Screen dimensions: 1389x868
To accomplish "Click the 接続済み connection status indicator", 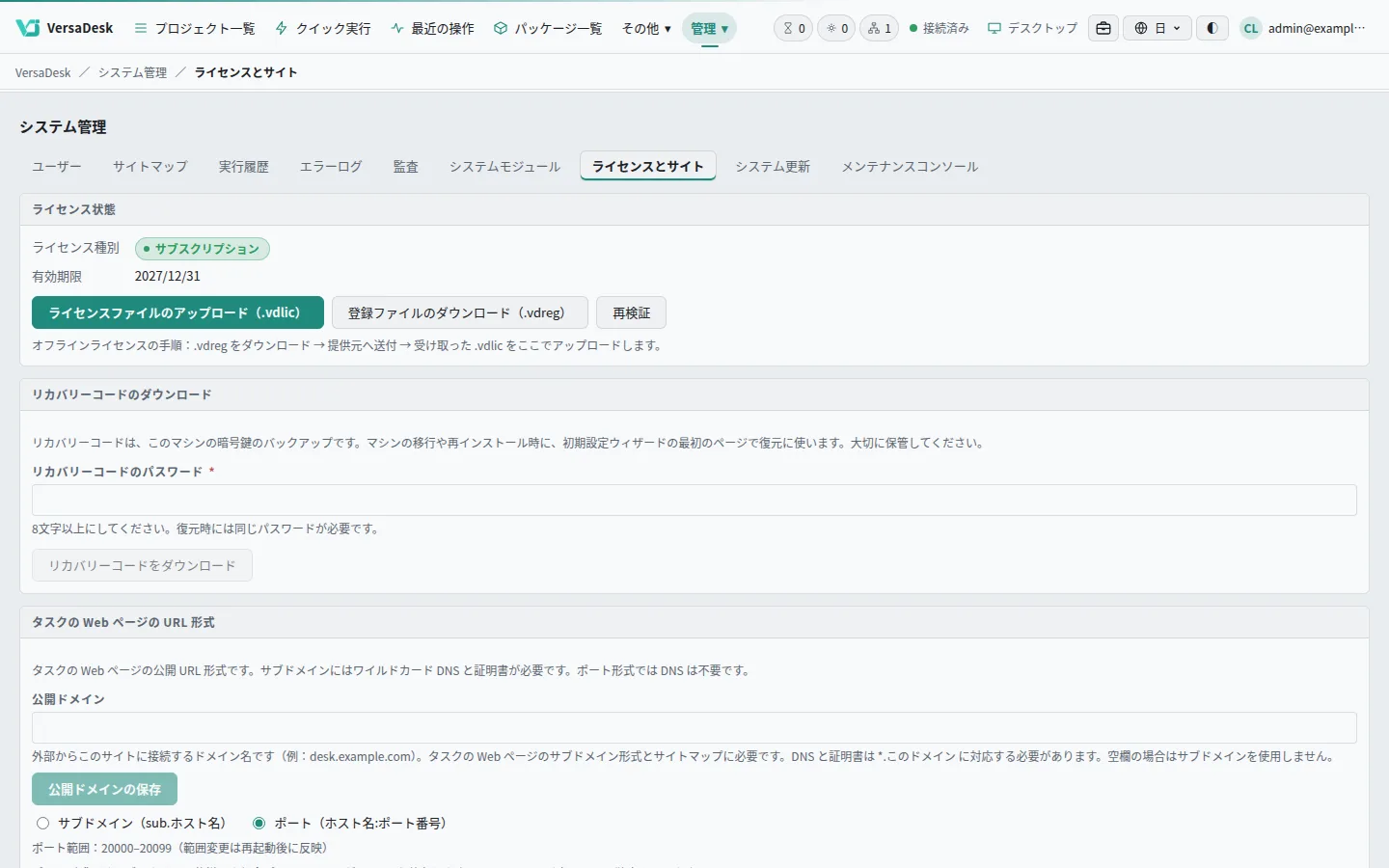I will pyautogui.click(x=939, y=28).
